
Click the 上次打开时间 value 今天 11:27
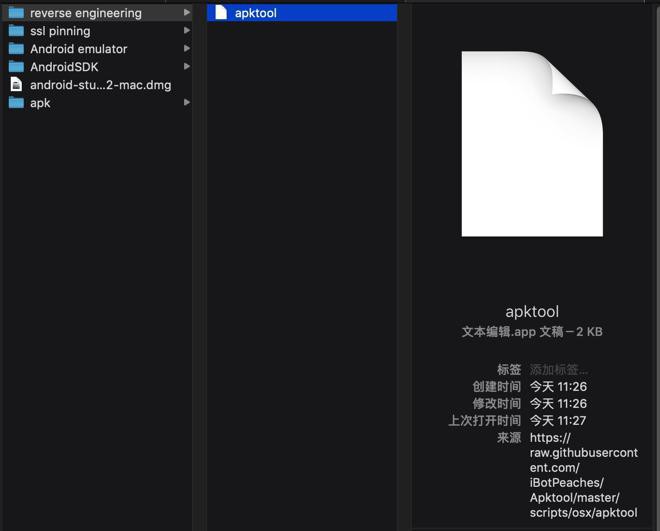558,420
